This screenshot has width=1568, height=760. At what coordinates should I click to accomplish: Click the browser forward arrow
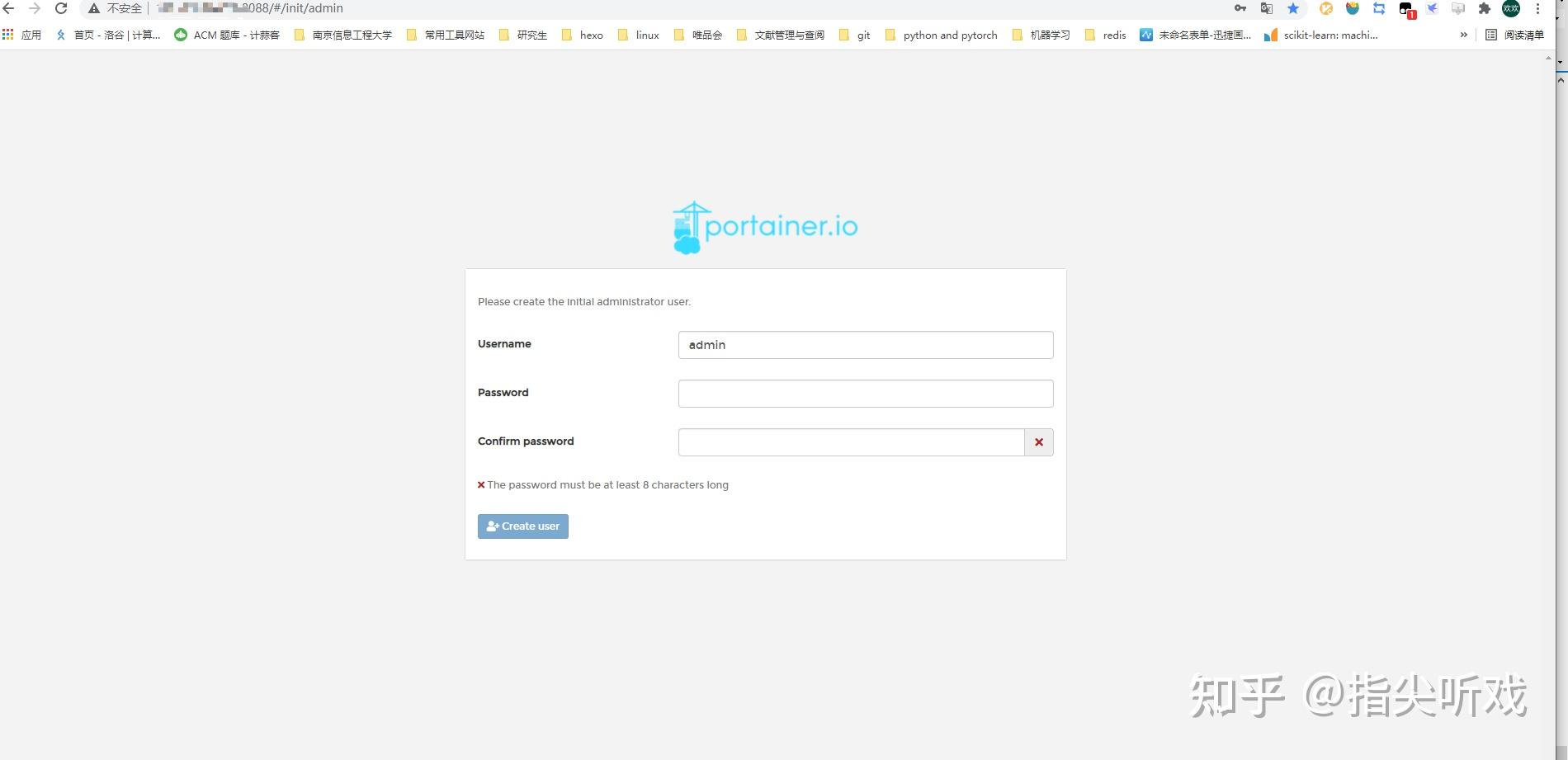pos(35,8)
